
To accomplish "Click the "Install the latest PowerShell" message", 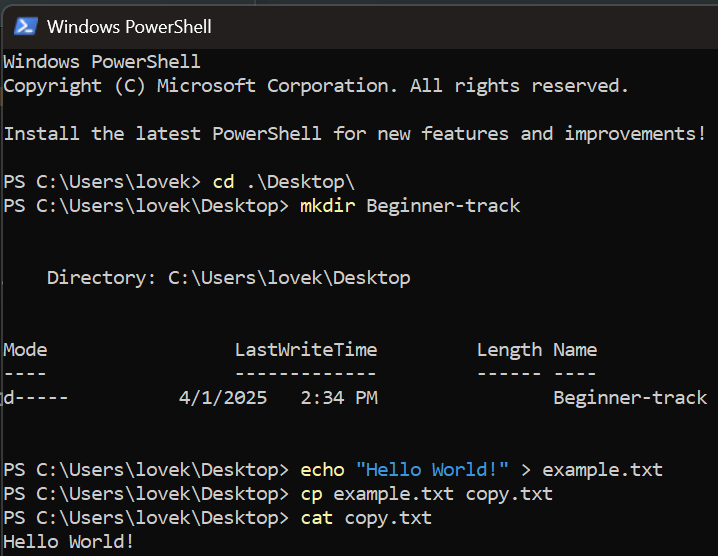I will pos(354,134).
